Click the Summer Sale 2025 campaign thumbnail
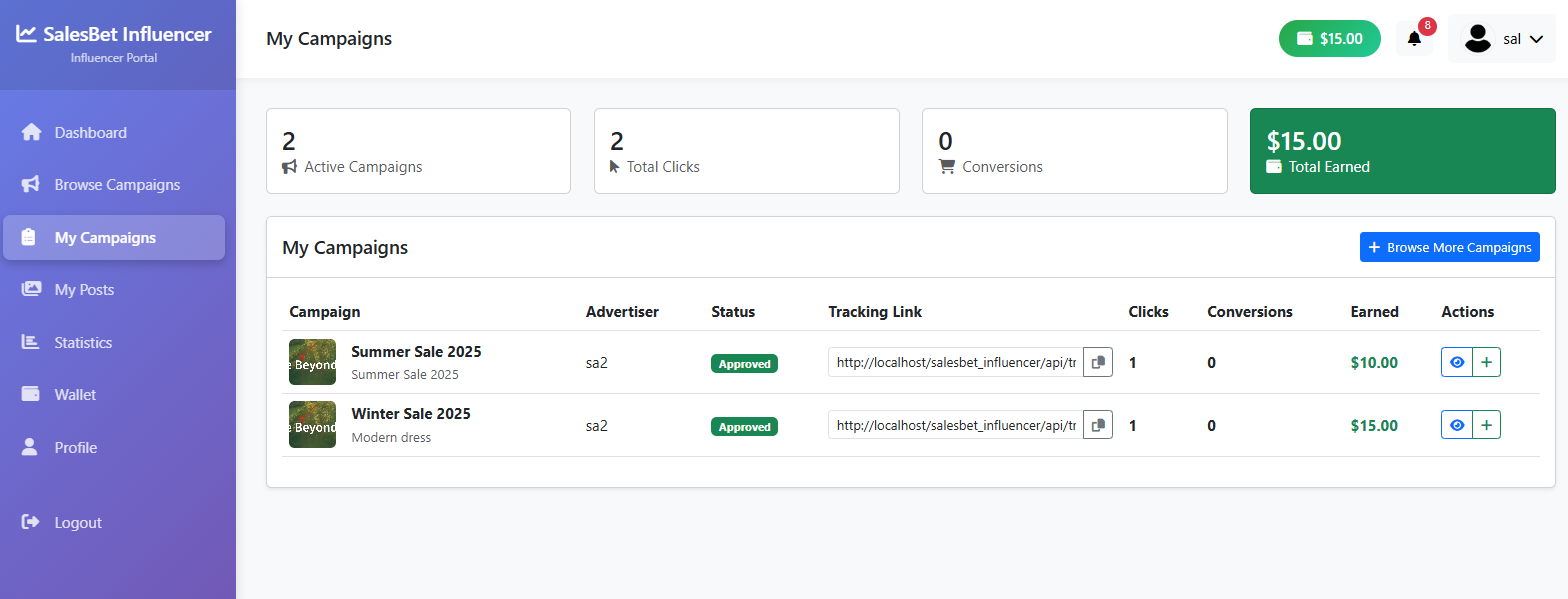Image resolution: width=1568 pixels, height=599 pixels. 312,362
